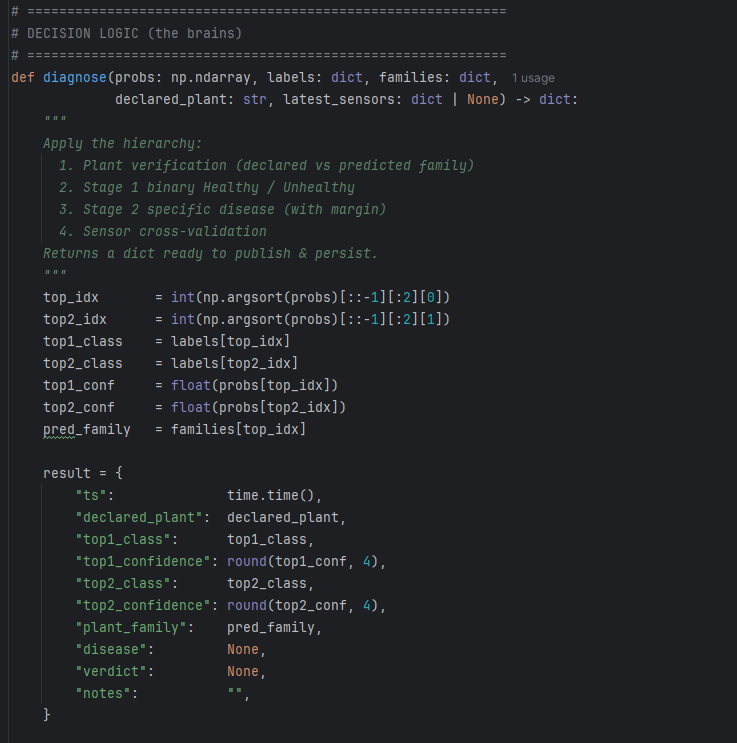This screenshot has width=737, height=743.
Task: Click 'Apply the hierarchy:' docstring line
Action: coord(123,143)
